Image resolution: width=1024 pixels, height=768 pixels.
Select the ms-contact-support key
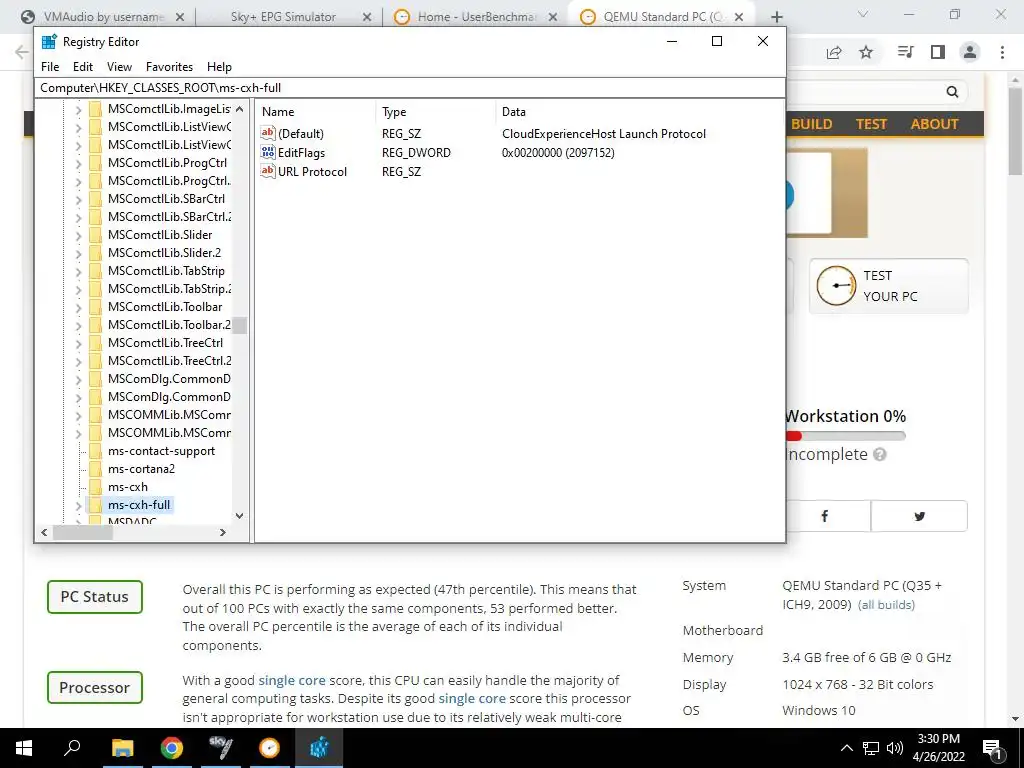coord(161,451)
